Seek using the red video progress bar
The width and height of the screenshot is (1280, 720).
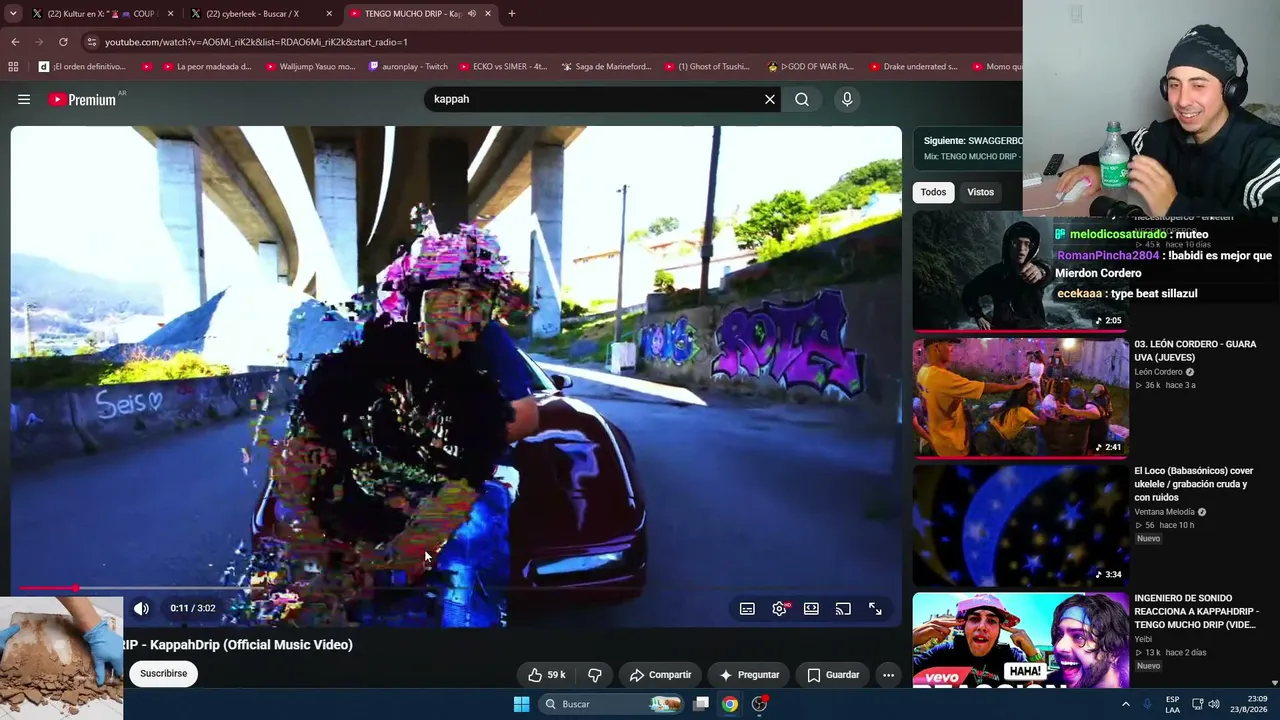coord(456,588)
